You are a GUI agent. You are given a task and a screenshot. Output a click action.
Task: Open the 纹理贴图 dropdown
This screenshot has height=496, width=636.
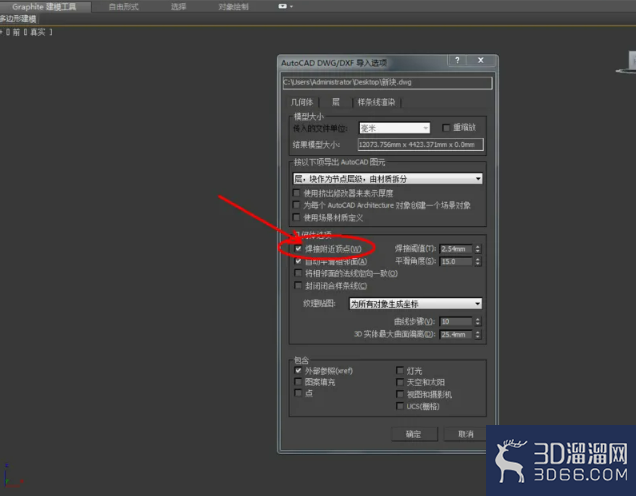coord(416,304)
